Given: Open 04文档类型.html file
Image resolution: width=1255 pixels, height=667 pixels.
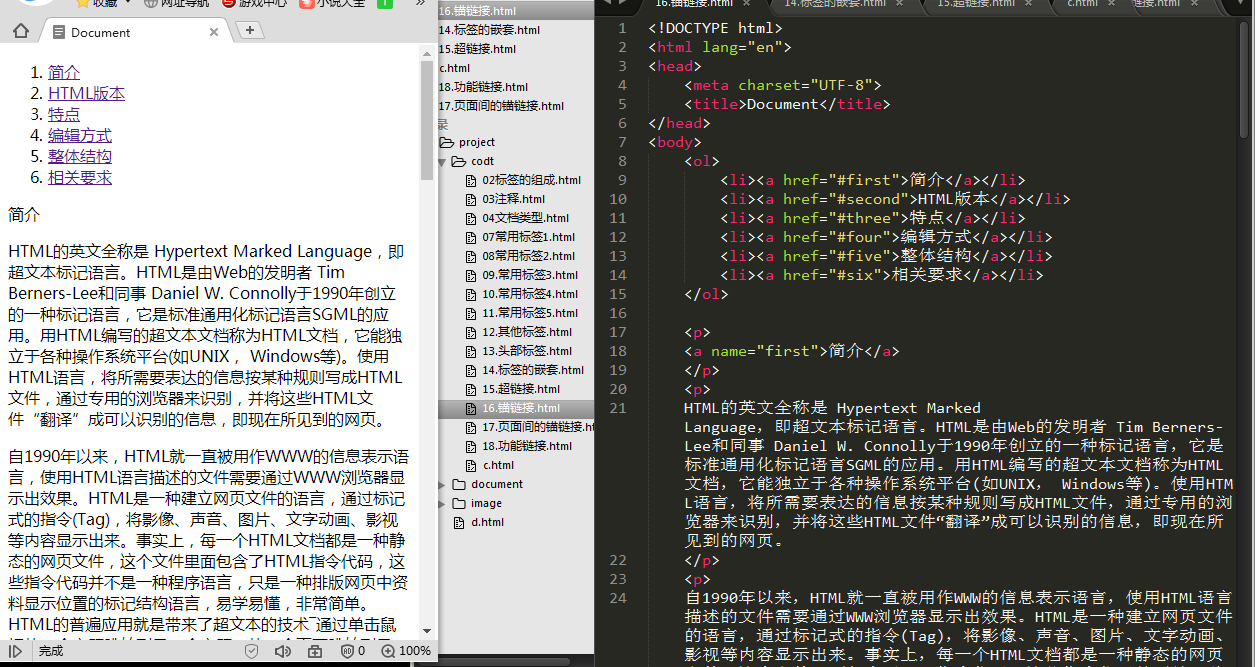Looking at the screenshot, I should click(x=525, y=218).
